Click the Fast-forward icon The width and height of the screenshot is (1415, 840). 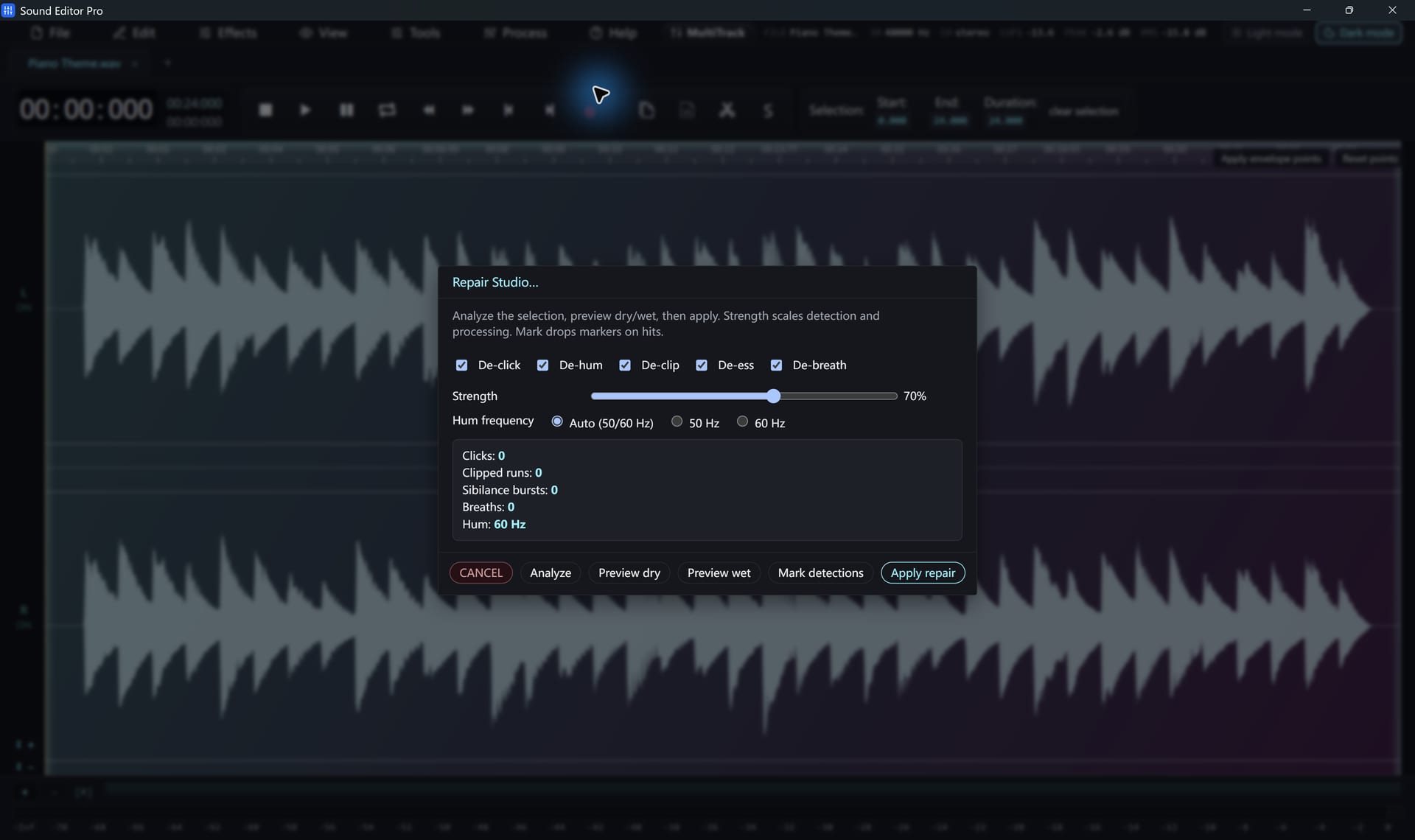(468, 110)
